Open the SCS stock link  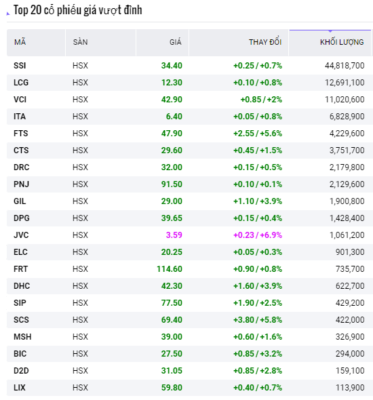(21, 320)
